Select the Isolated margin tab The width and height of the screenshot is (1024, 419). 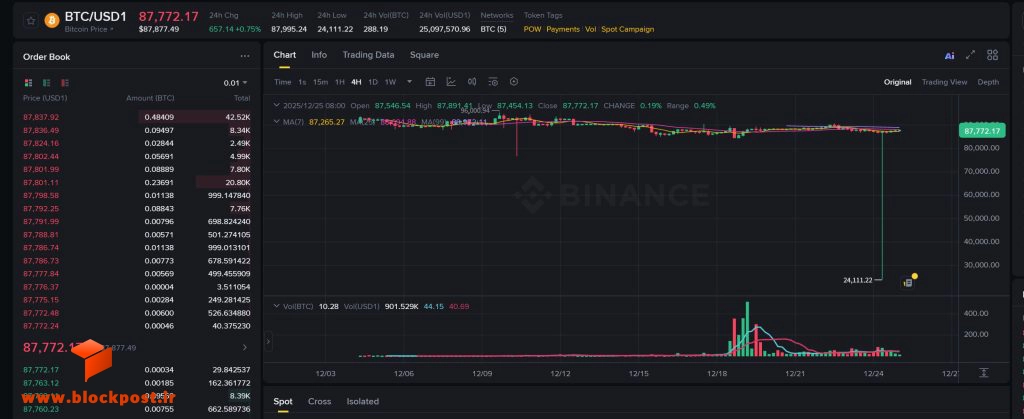[x=362, y=401]
